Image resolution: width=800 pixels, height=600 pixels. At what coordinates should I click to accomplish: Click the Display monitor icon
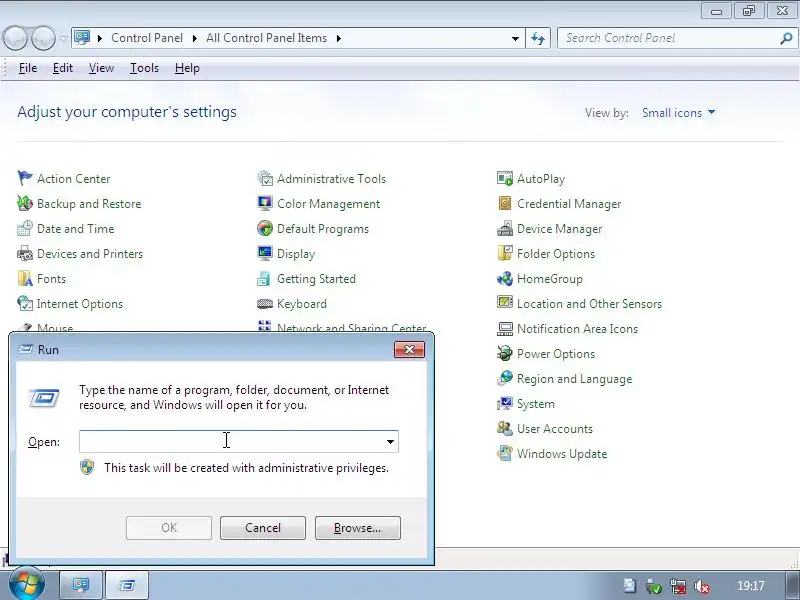pyautogui.click(x=265, y=253)
